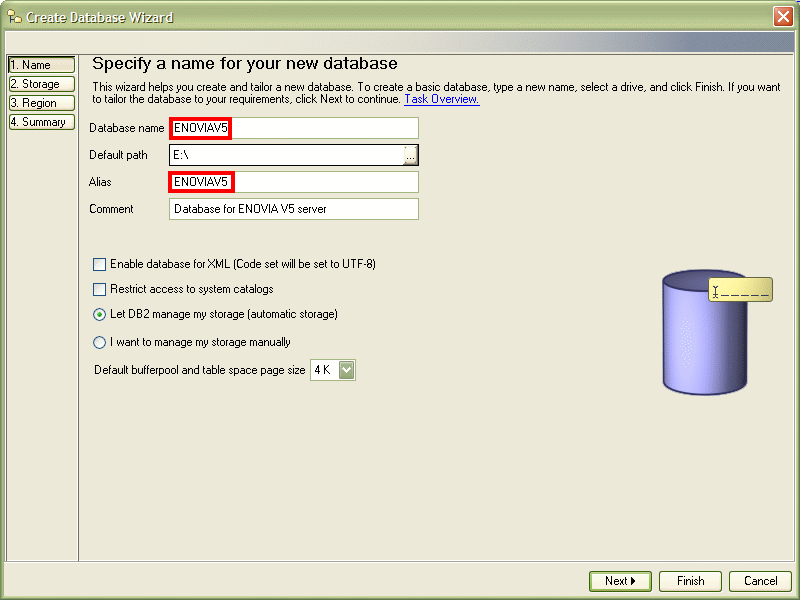Click the wizard heading 'Specify a name for your new database'
The height and width of the screenshot is (600, 800).
click(x=245, y=63)
